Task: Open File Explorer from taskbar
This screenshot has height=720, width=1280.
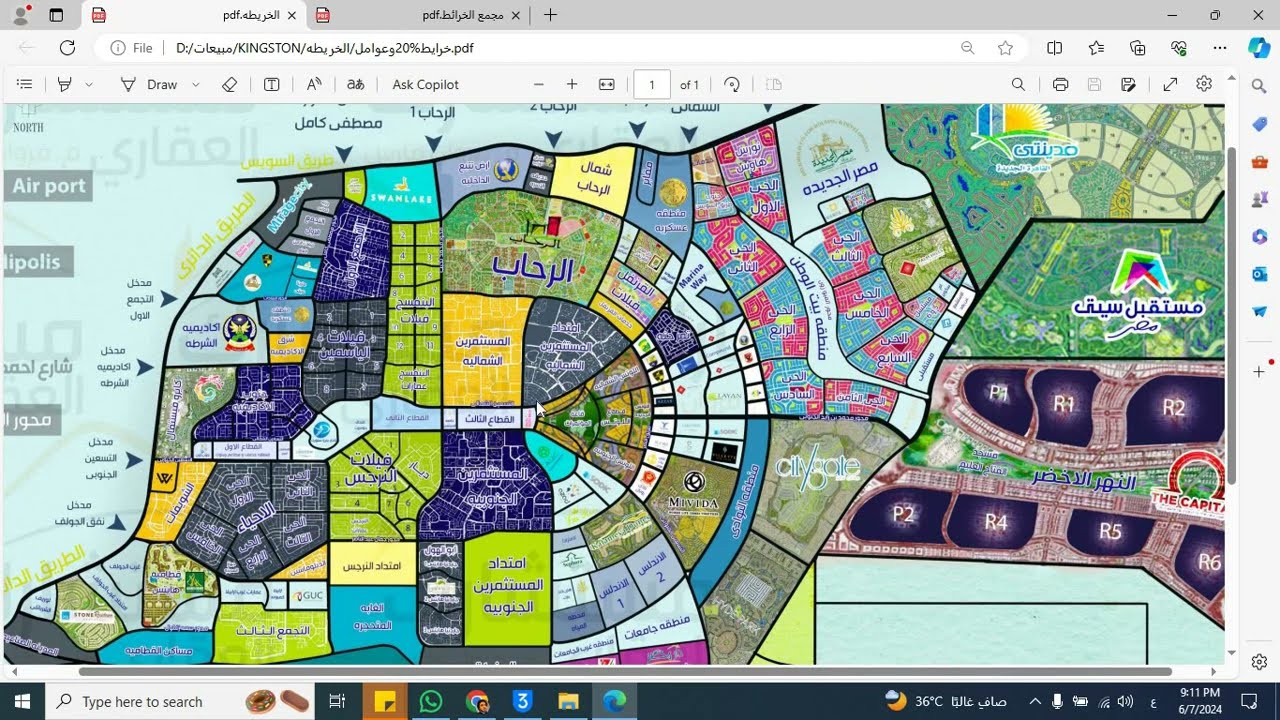Action: [x=568, y=701]
